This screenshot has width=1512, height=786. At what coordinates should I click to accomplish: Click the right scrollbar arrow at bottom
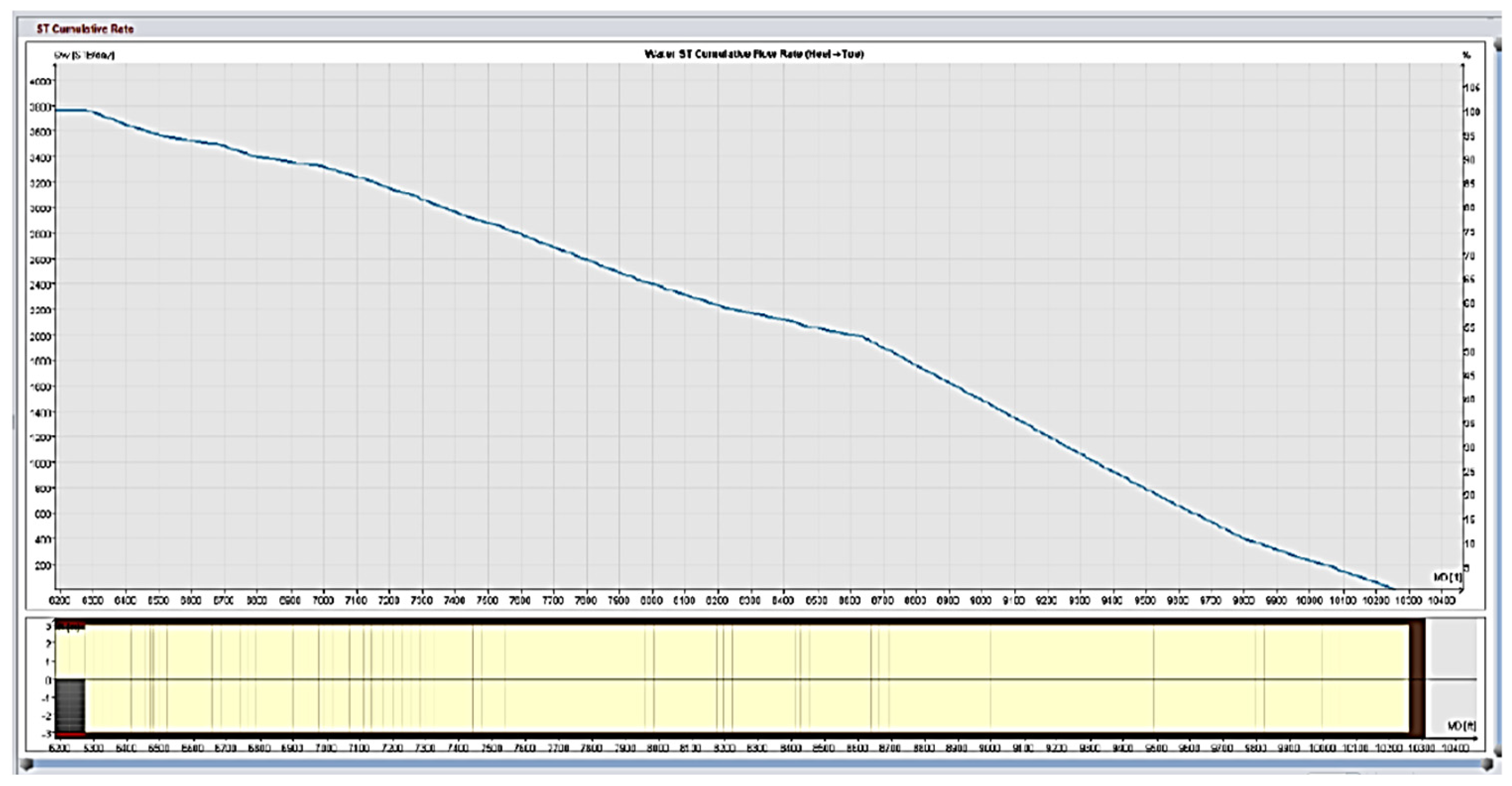(x=1487, y=764)
